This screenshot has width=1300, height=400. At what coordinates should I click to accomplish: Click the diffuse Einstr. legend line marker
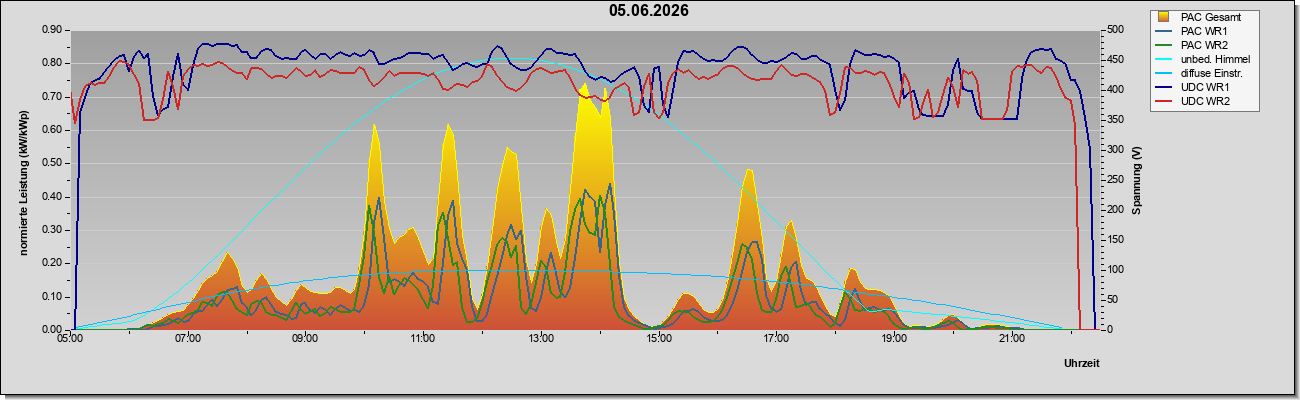[1166, 73]
